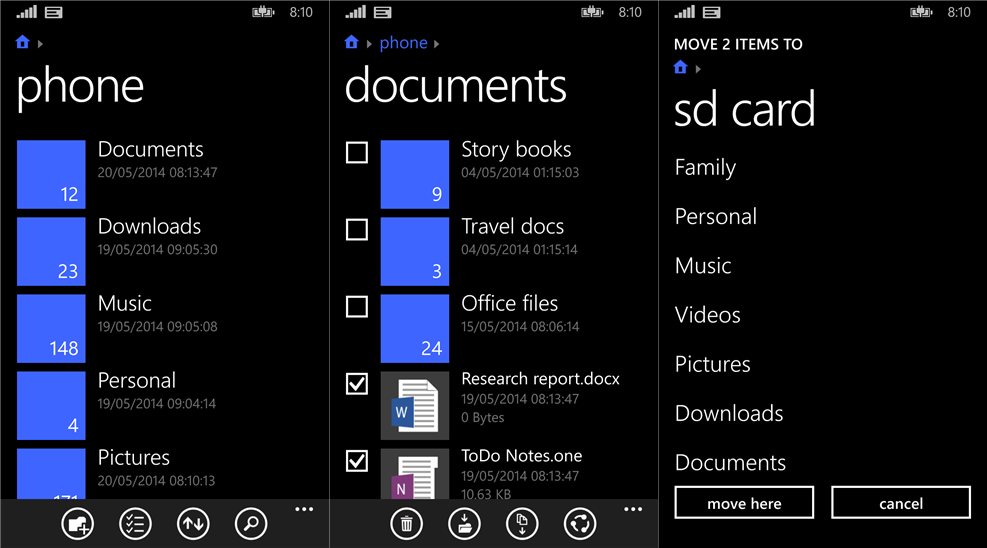The height and width of the screenshot is (548, 987).
Task: Tap date '19/05/2014 09:05:08' under Music
Action: point(157,327)
